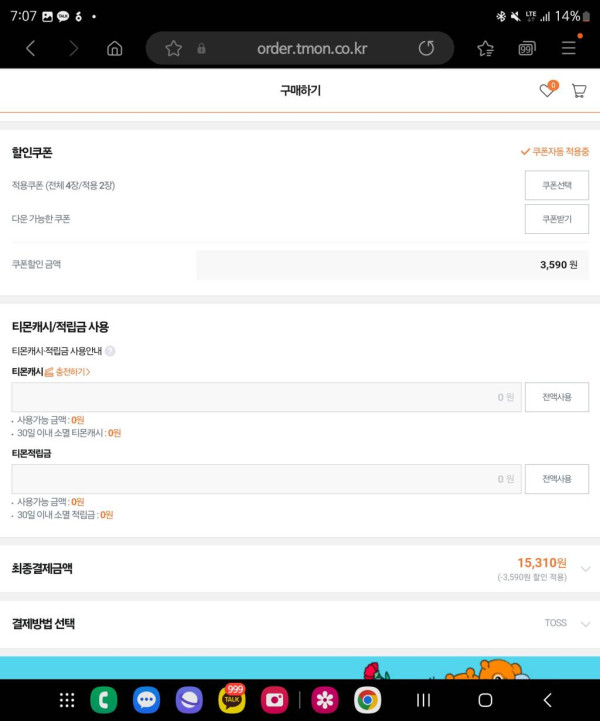Click the 충전하기 link

[71, 372]
